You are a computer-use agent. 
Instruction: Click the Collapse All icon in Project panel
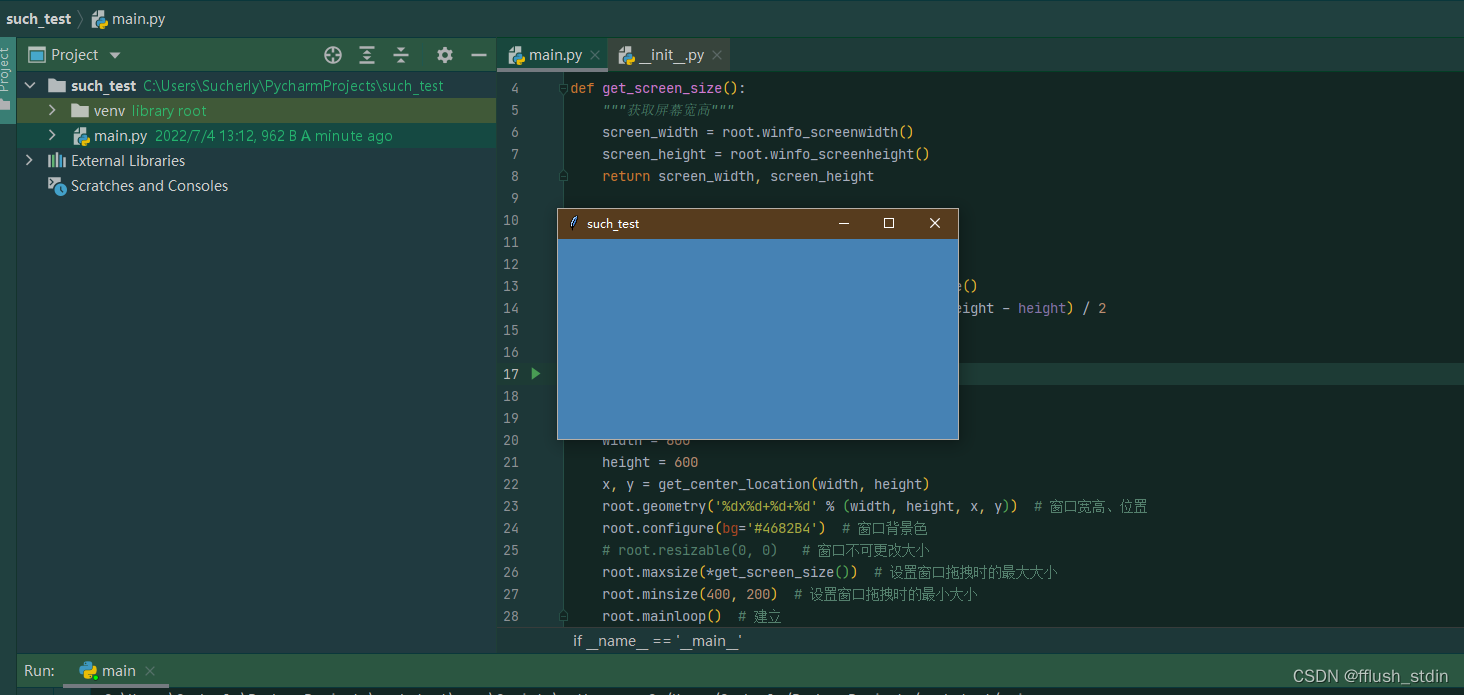[401, 55]
